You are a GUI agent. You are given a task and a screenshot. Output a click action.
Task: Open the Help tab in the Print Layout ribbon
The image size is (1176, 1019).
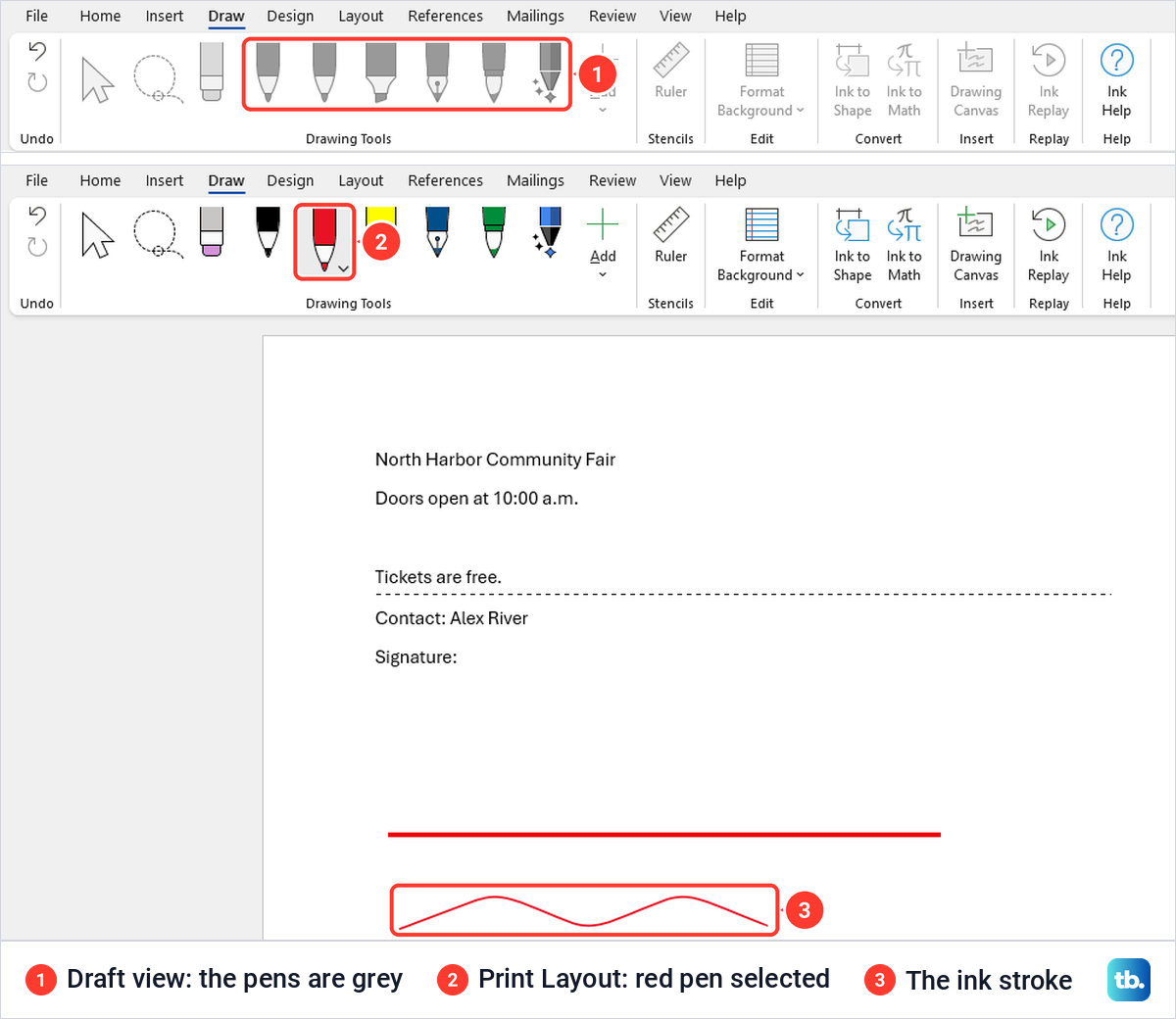click(x=730, y=180)
